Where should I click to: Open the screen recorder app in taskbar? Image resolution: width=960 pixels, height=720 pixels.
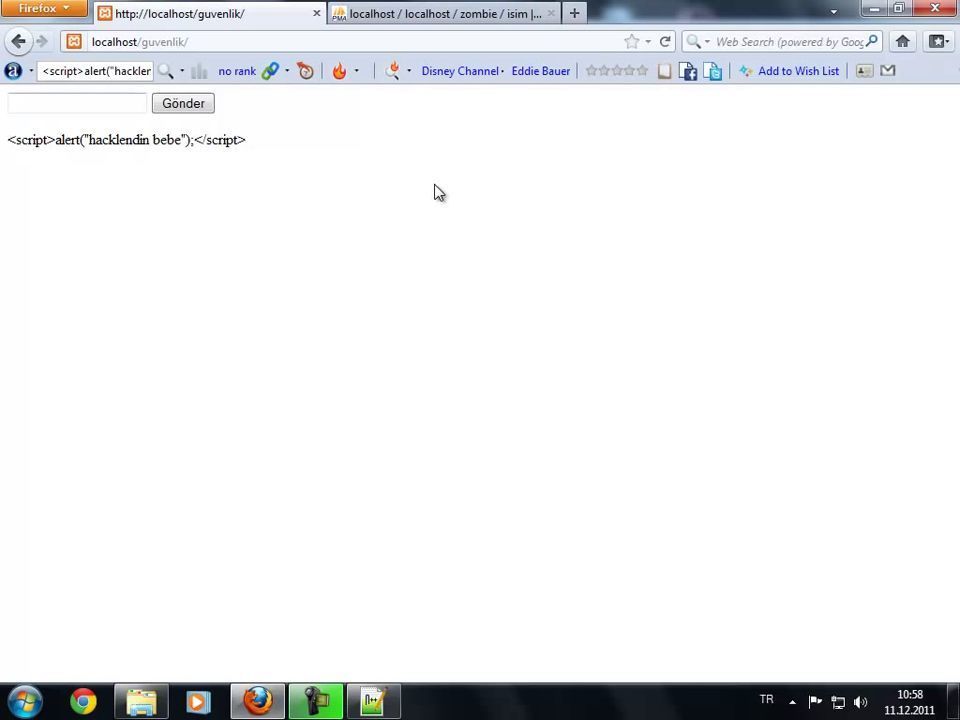pos(316,702)
